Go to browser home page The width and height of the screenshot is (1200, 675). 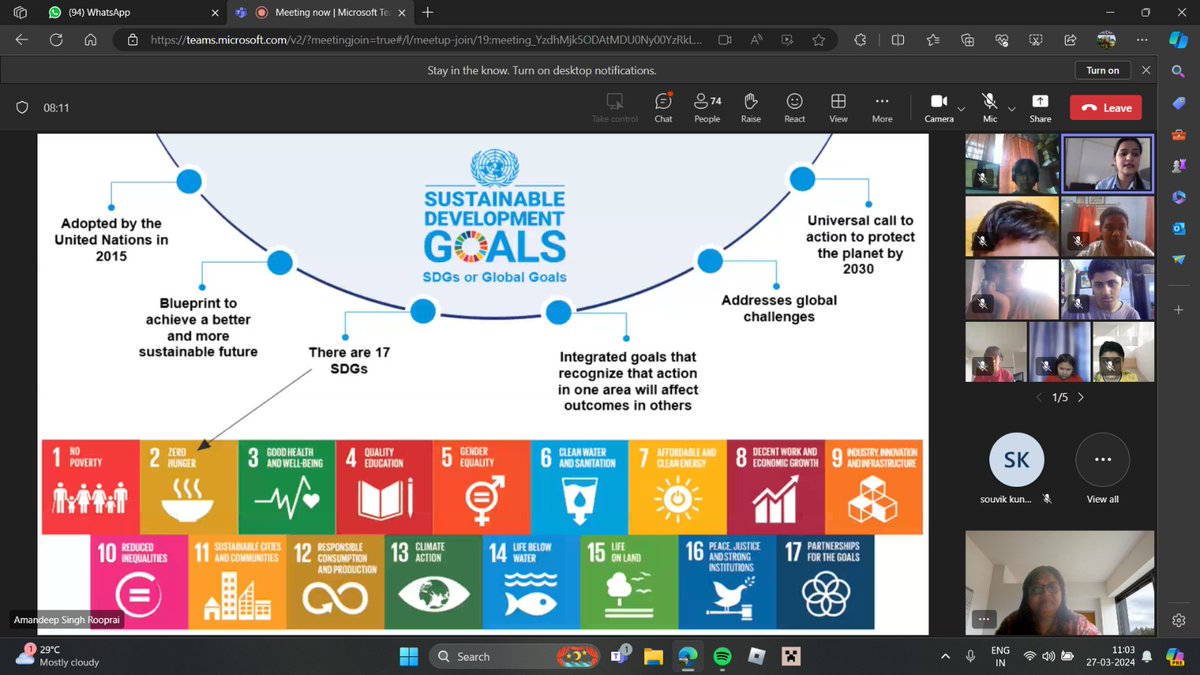pyautogui.click(x=90, y=40)
